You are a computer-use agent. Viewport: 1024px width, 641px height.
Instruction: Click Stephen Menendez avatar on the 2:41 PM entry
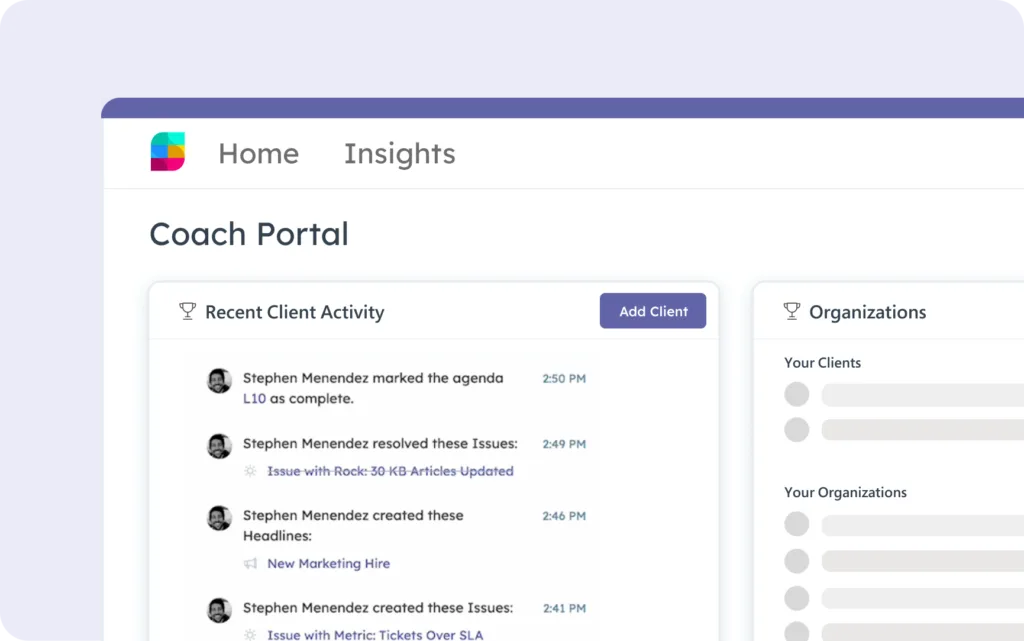coord(219,609)
